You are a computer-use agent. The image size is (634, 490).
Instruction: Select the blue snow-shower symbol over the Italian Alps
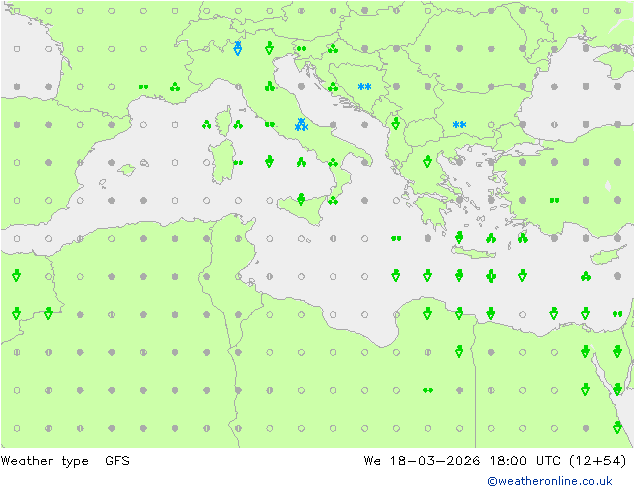pyautogui.click(x=238, y=48)
